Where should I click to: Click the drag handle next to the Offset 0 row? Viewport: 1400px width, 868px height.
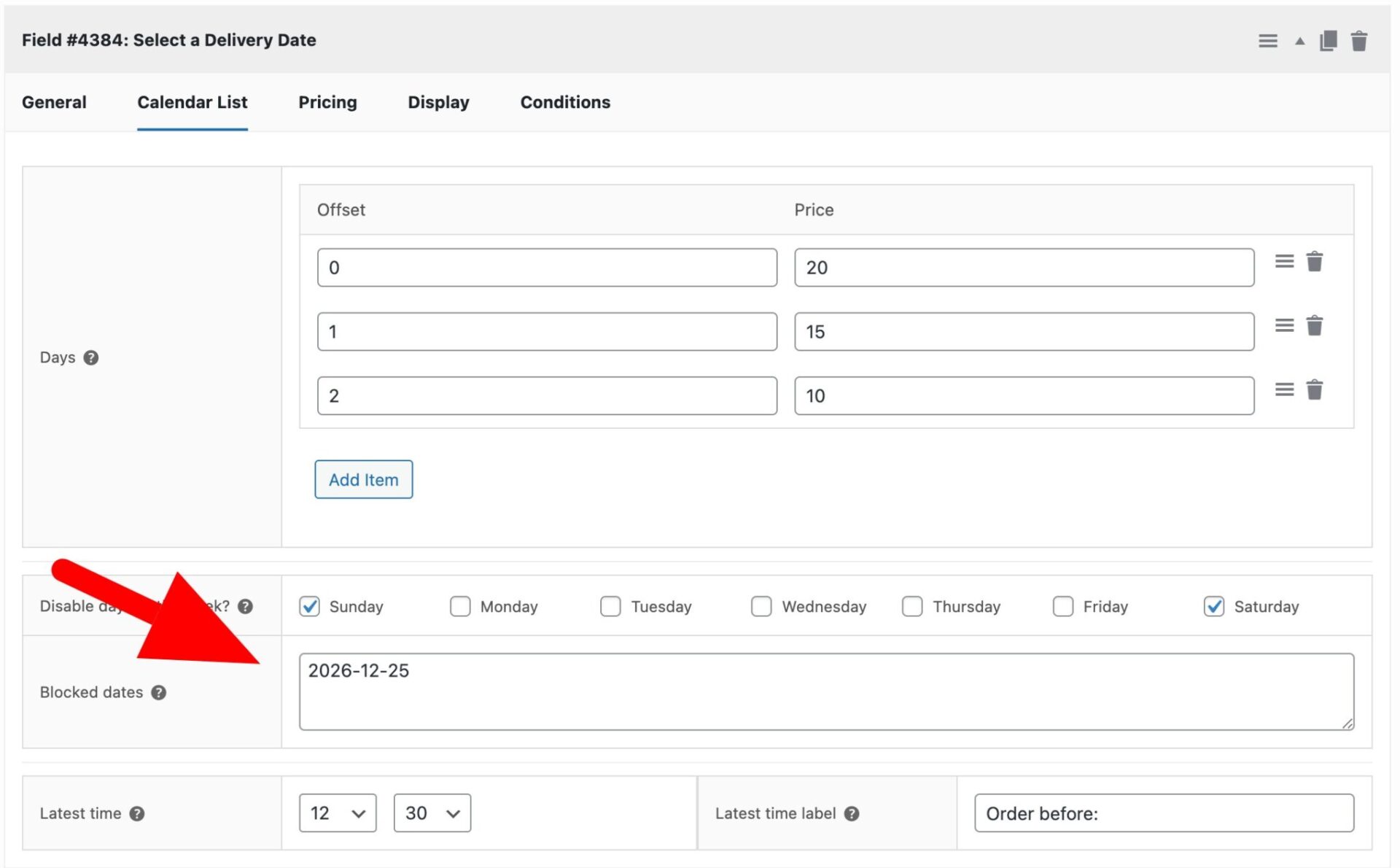coord(1284,261)
